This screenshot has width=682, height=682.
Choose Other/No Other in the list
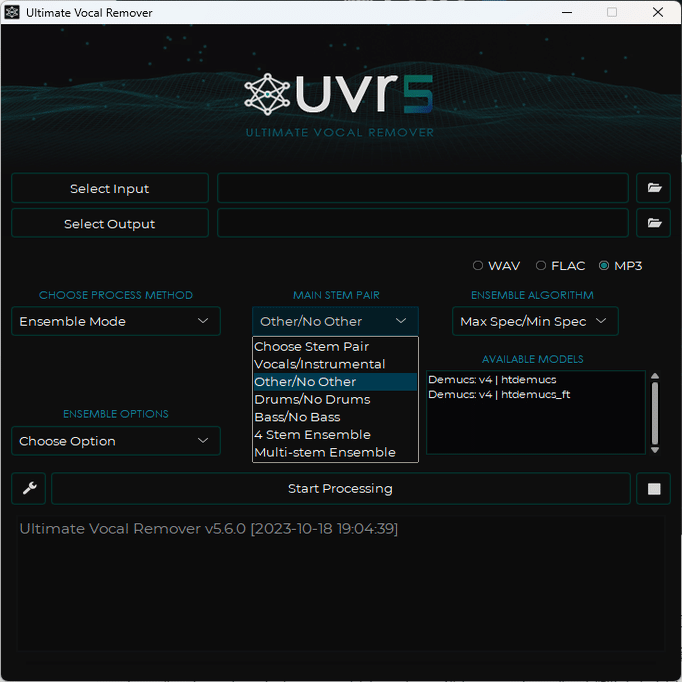point(335,382)
